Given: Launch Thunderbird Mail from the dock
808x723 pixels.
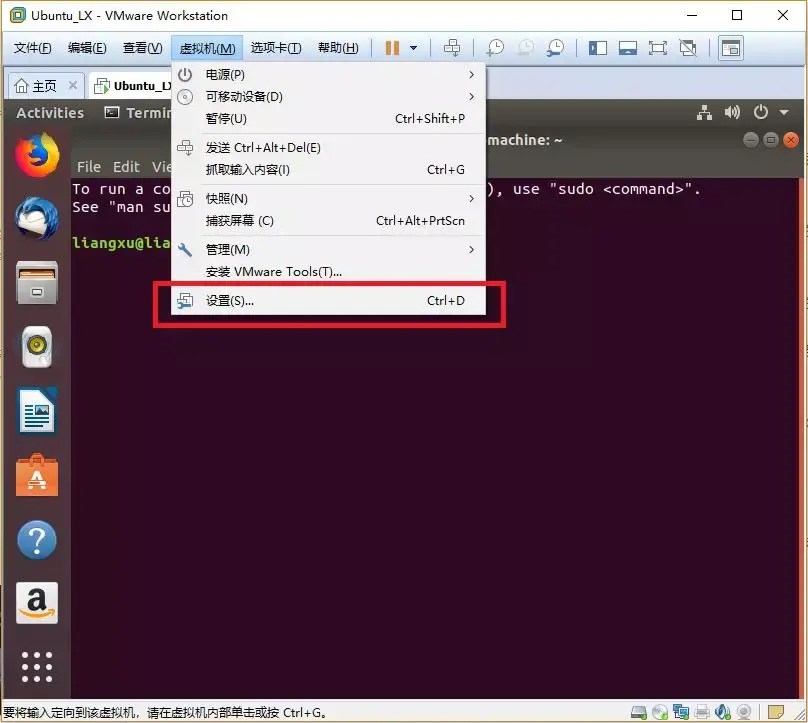Looking at the screenshot, I should pyautogui.click(x=37, y=218).
